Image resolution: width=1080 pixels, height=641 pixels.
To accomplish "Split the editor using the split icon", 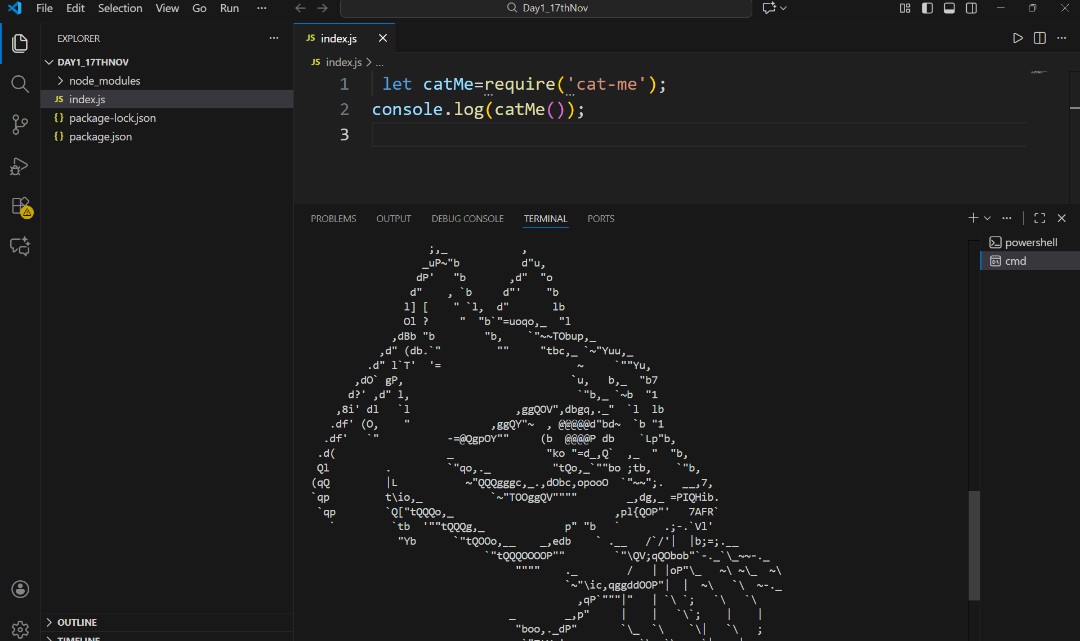I will click(x=1039, y=37).
